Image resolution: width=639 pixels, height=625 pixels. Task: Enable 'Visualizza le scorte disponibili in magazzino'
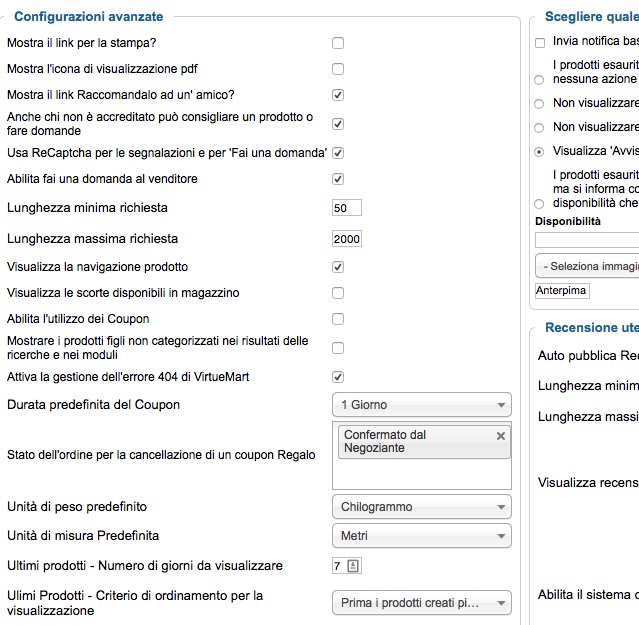tap(338, 293)
